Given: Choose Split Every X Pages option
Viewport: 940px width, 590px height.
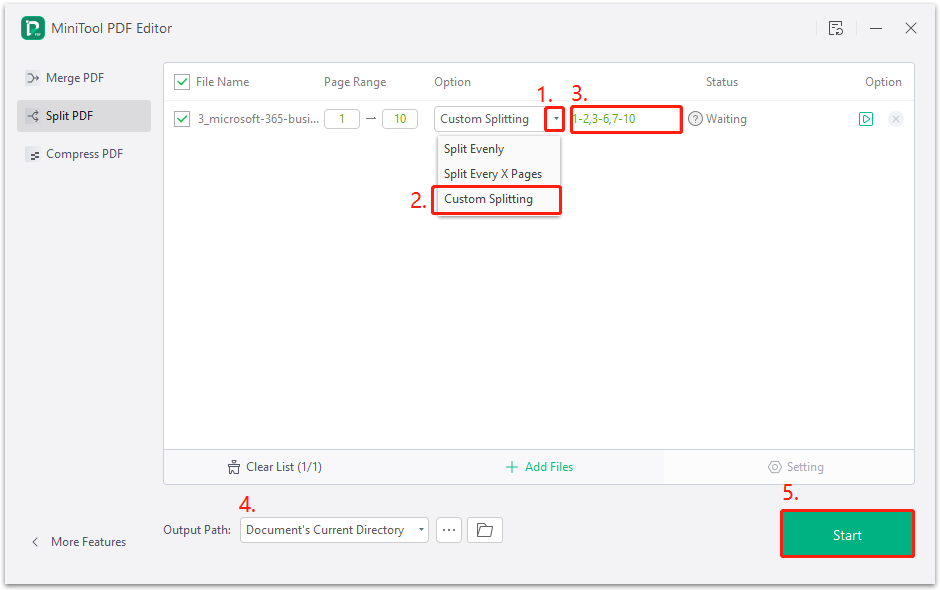Looking at the screenshot, I should pos(493,174).
